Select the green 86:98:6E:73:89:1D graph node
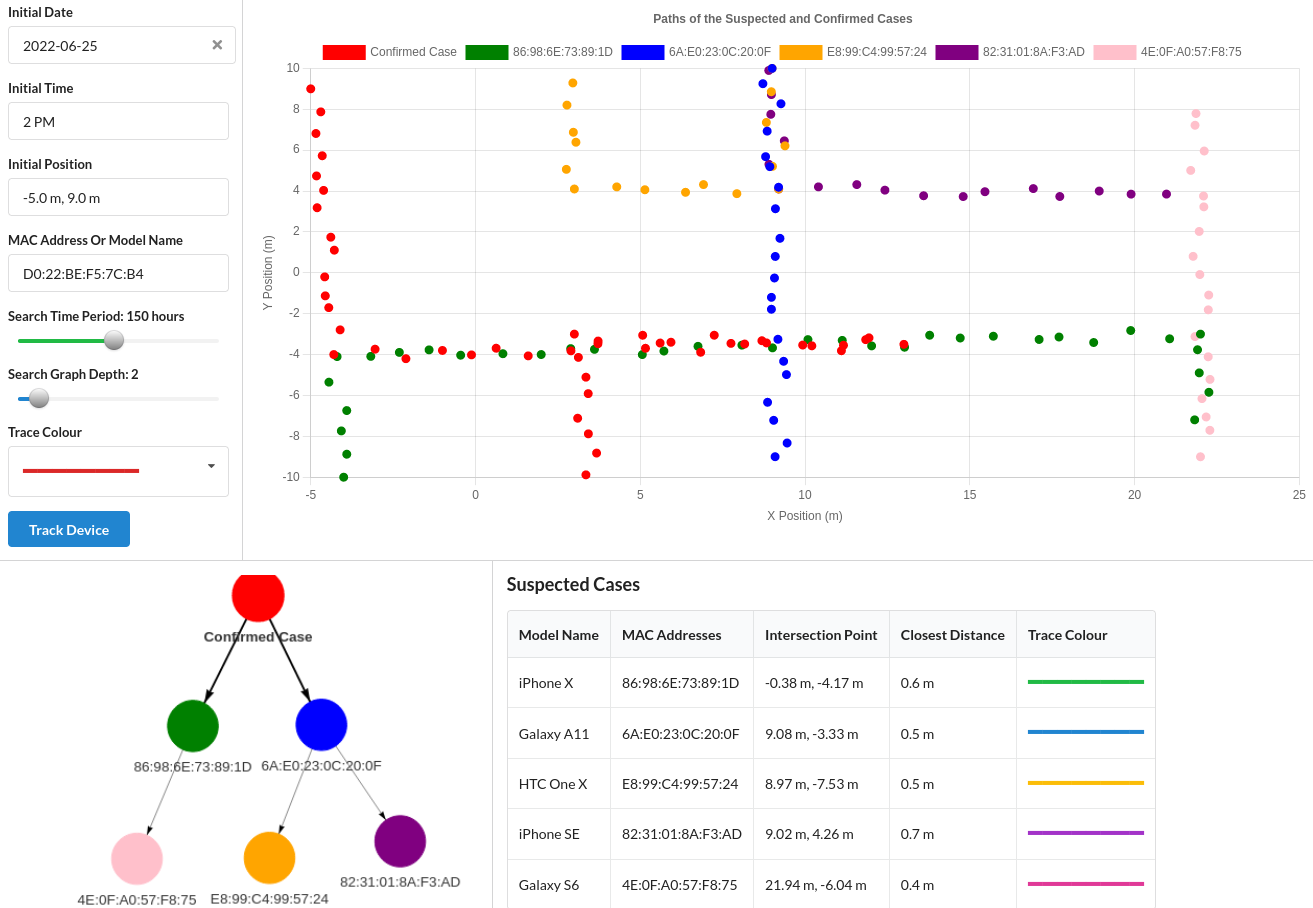Screen dimensions: 1313x908 tap(193, 726)
